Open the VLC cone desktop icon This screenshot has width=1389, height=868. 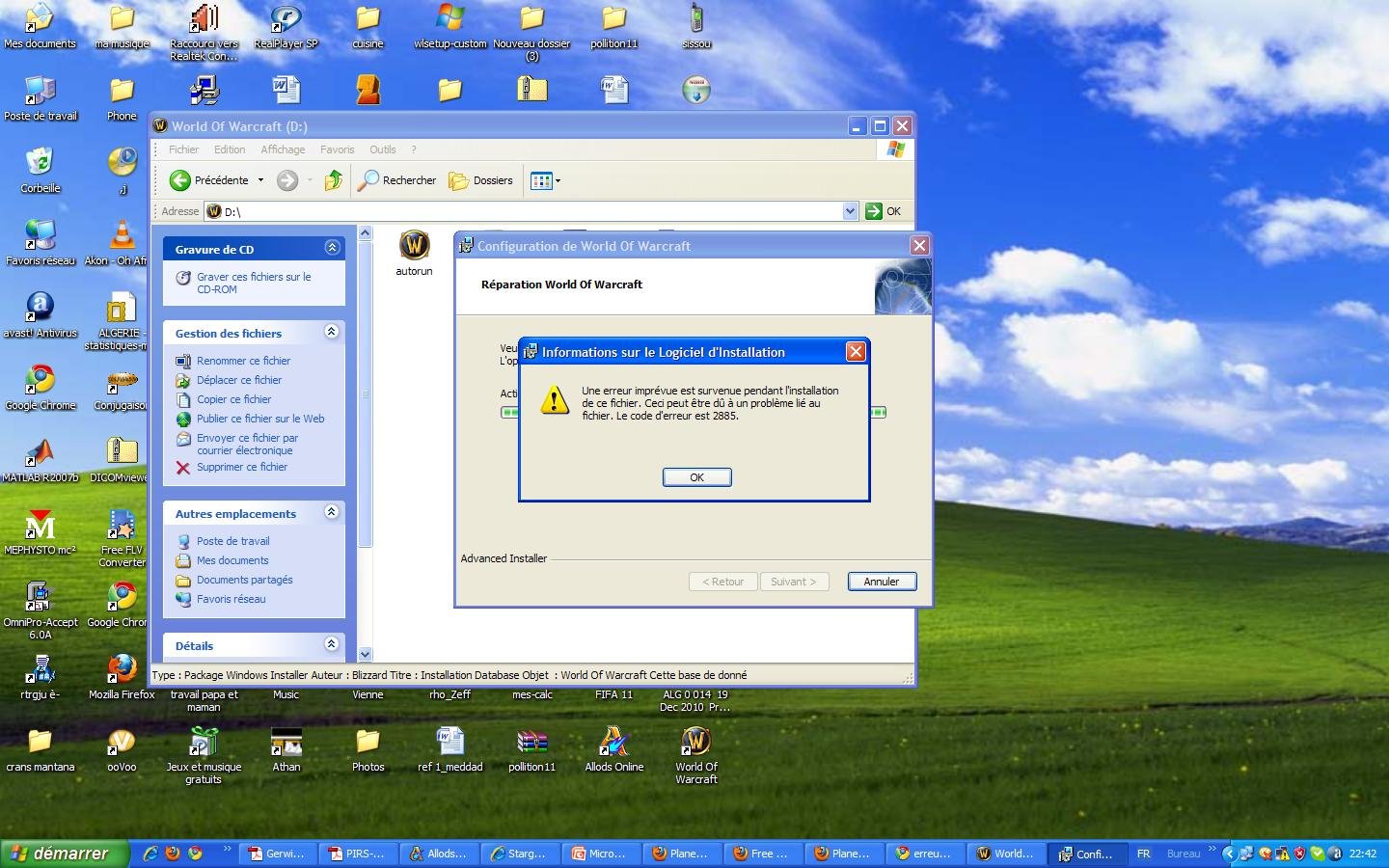122,234
